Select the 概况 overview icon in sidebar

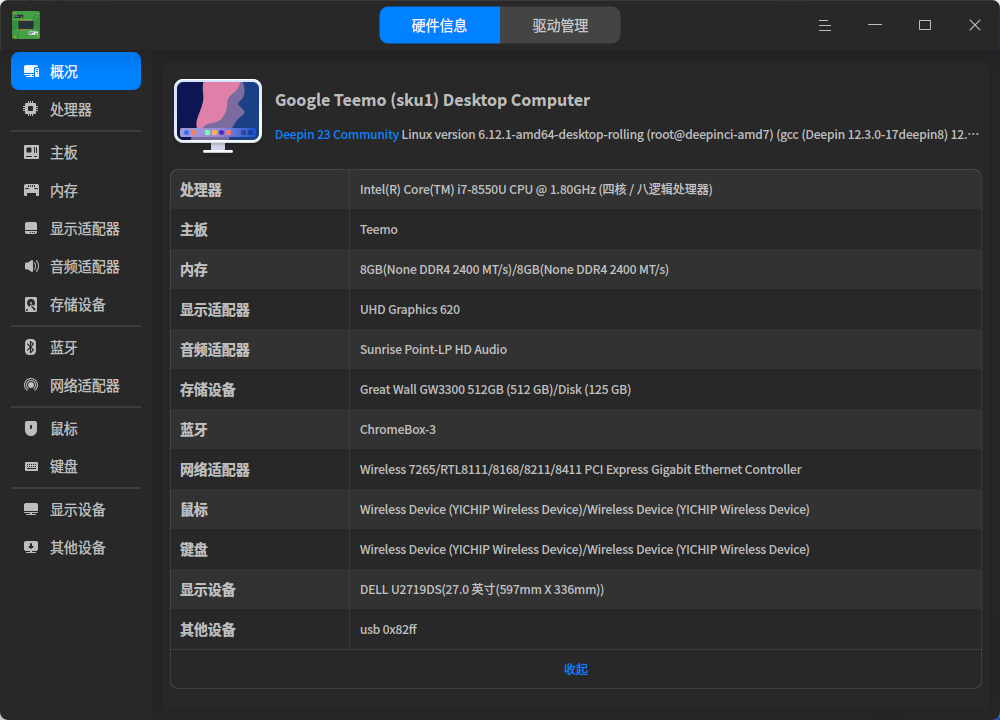pyautogui.click(x=31, y=71)
